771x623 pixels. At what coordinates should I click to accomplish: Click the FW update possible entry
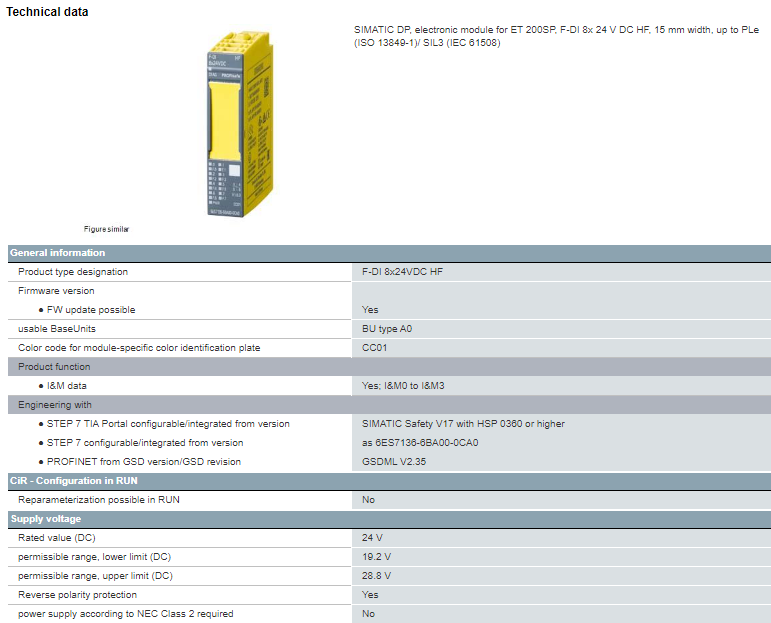click(x=91, y=310)
